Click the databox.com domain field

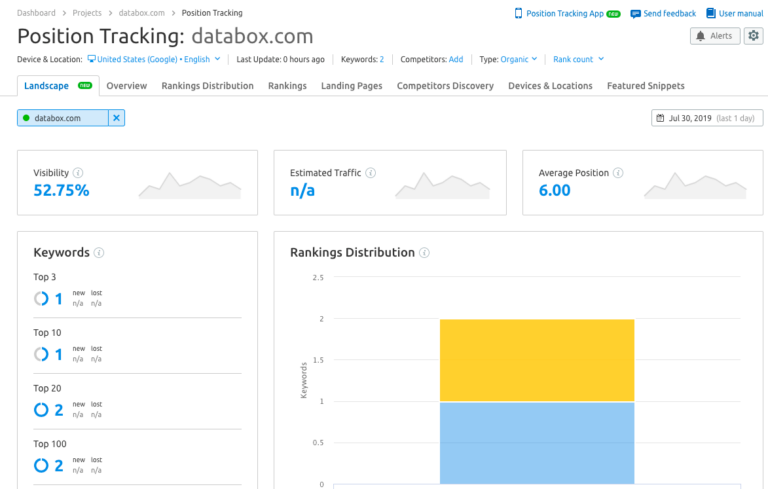click(63, 118)
